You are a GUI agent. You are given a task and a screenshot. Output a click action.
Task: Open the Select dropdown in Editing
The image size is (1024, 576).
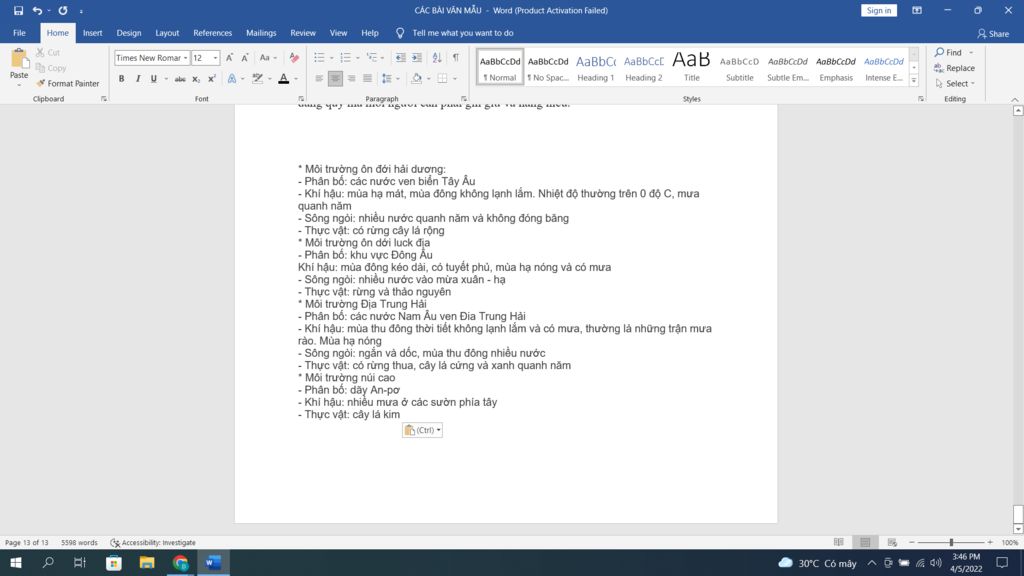click(x=955, y=84)
